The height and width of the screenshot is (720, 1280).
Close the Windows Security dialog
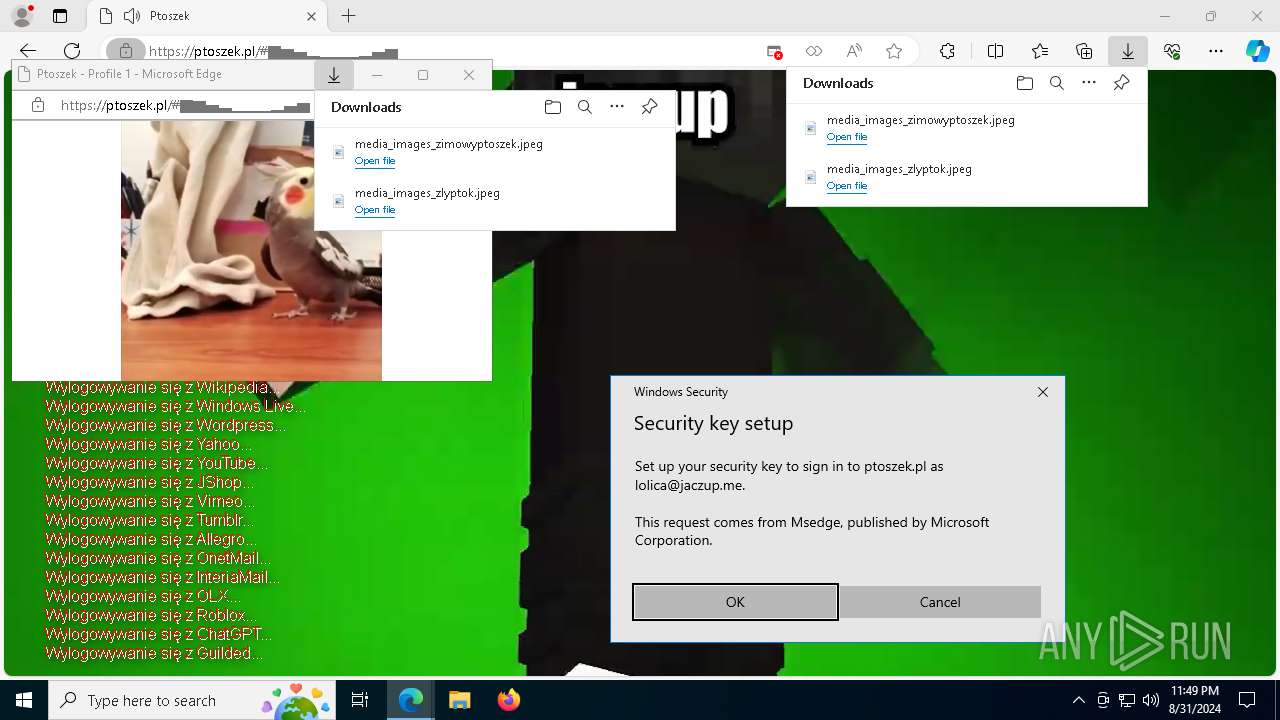[1042, 392]
